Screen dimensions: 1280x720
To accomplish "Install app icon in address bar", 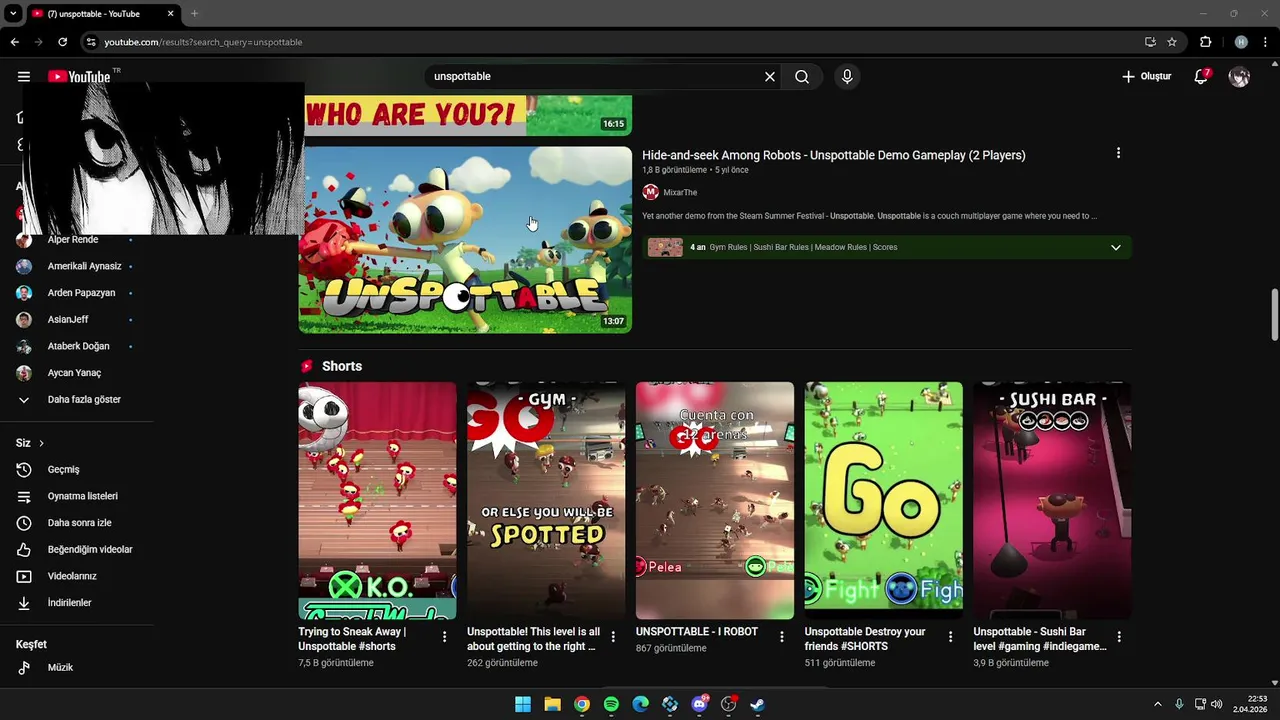I will (x=1150, y=42).
